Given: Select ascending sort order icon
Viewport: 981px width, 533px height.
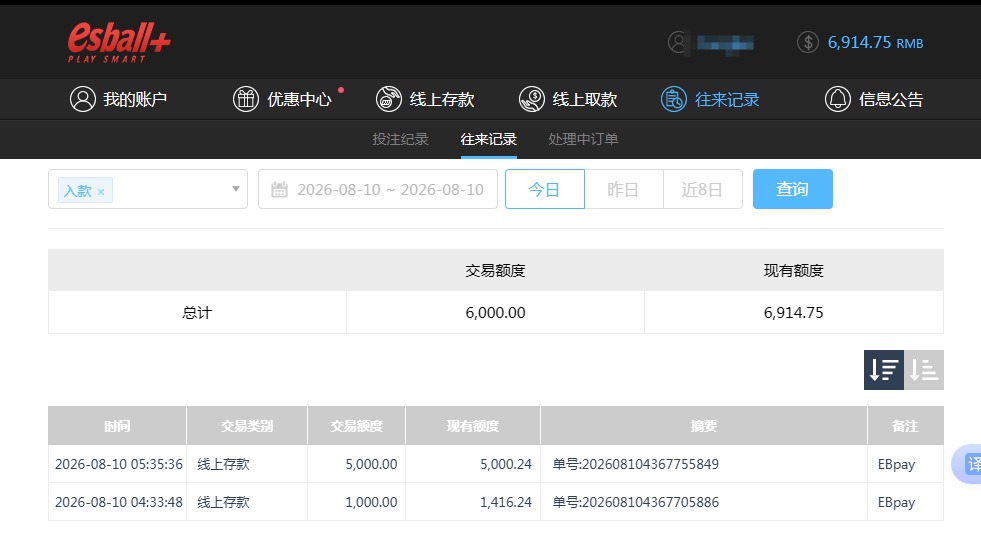Looking at the screenshot, I should click(923, 370).
